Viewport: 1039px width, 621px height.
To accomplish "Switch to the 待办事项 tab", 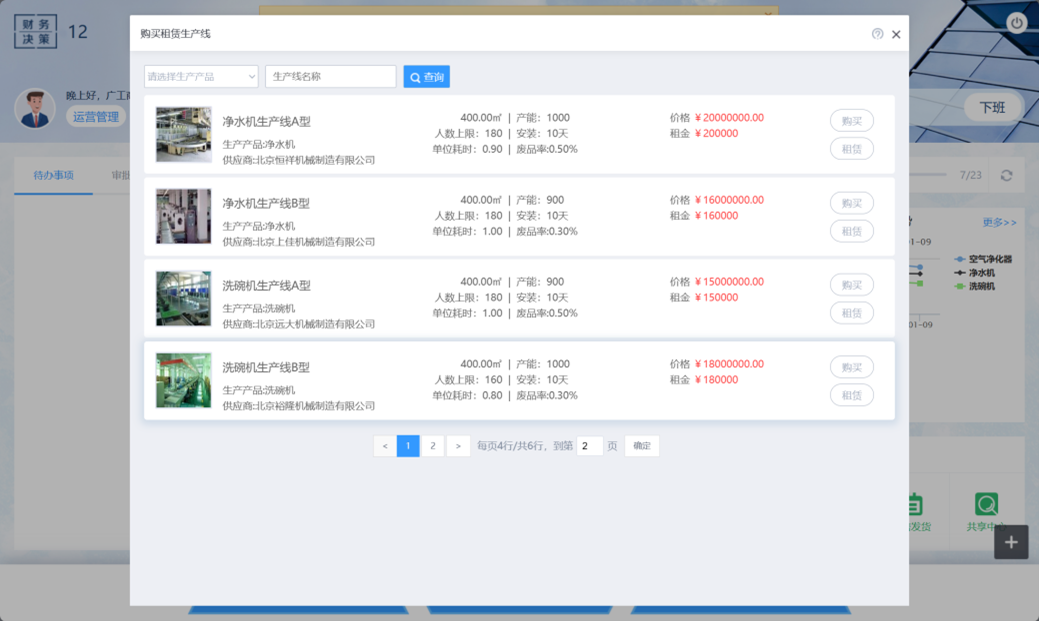I will (x=54, y=175).
